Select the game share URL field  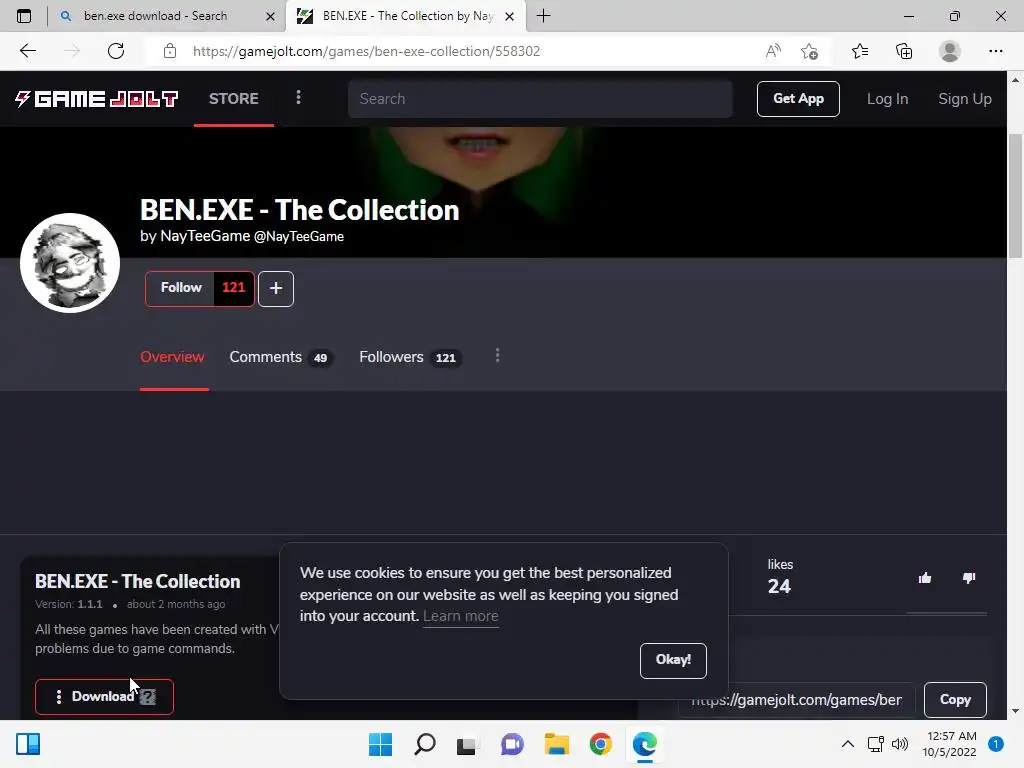(x=796, y=700)
